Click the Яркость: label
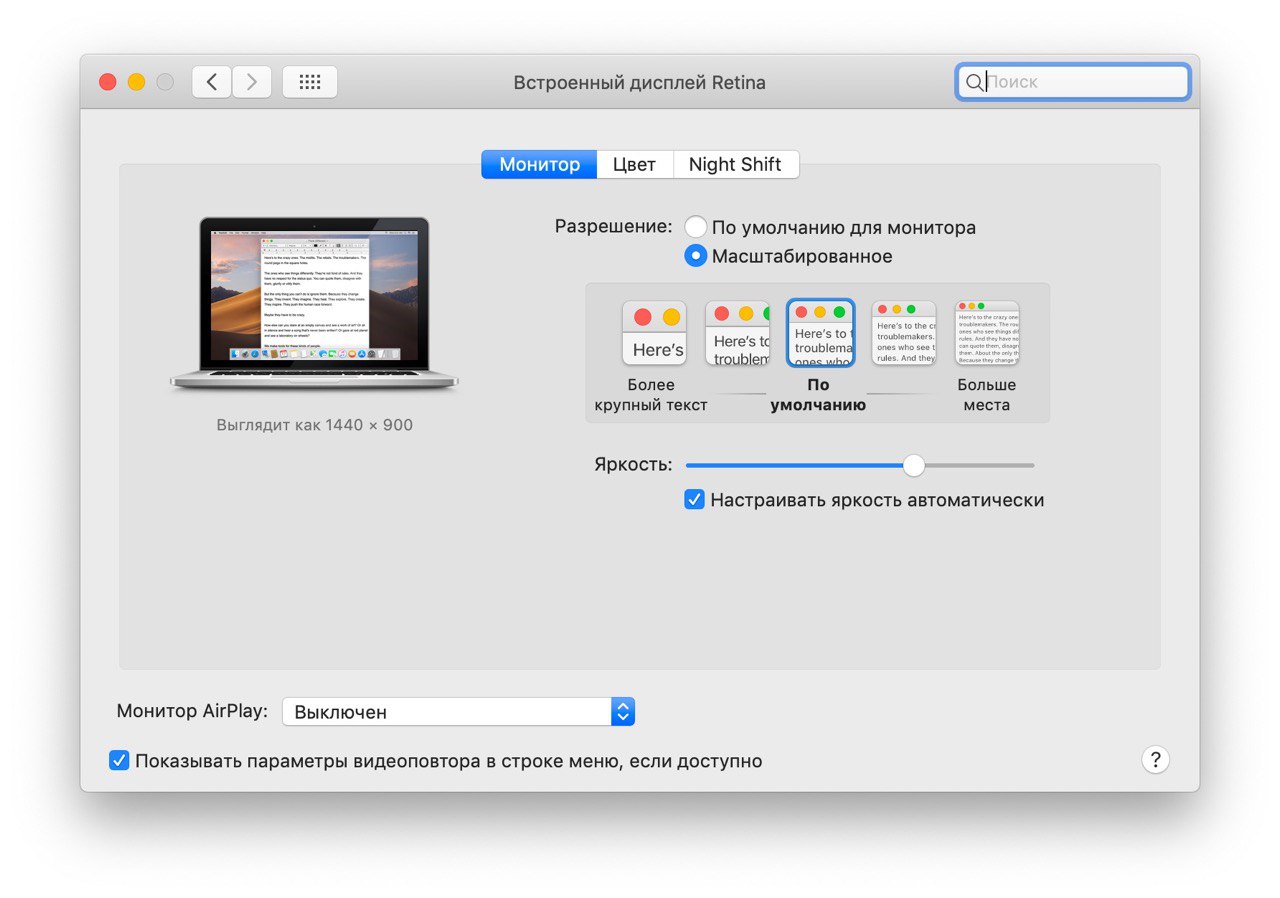 [x=633, y=465]
